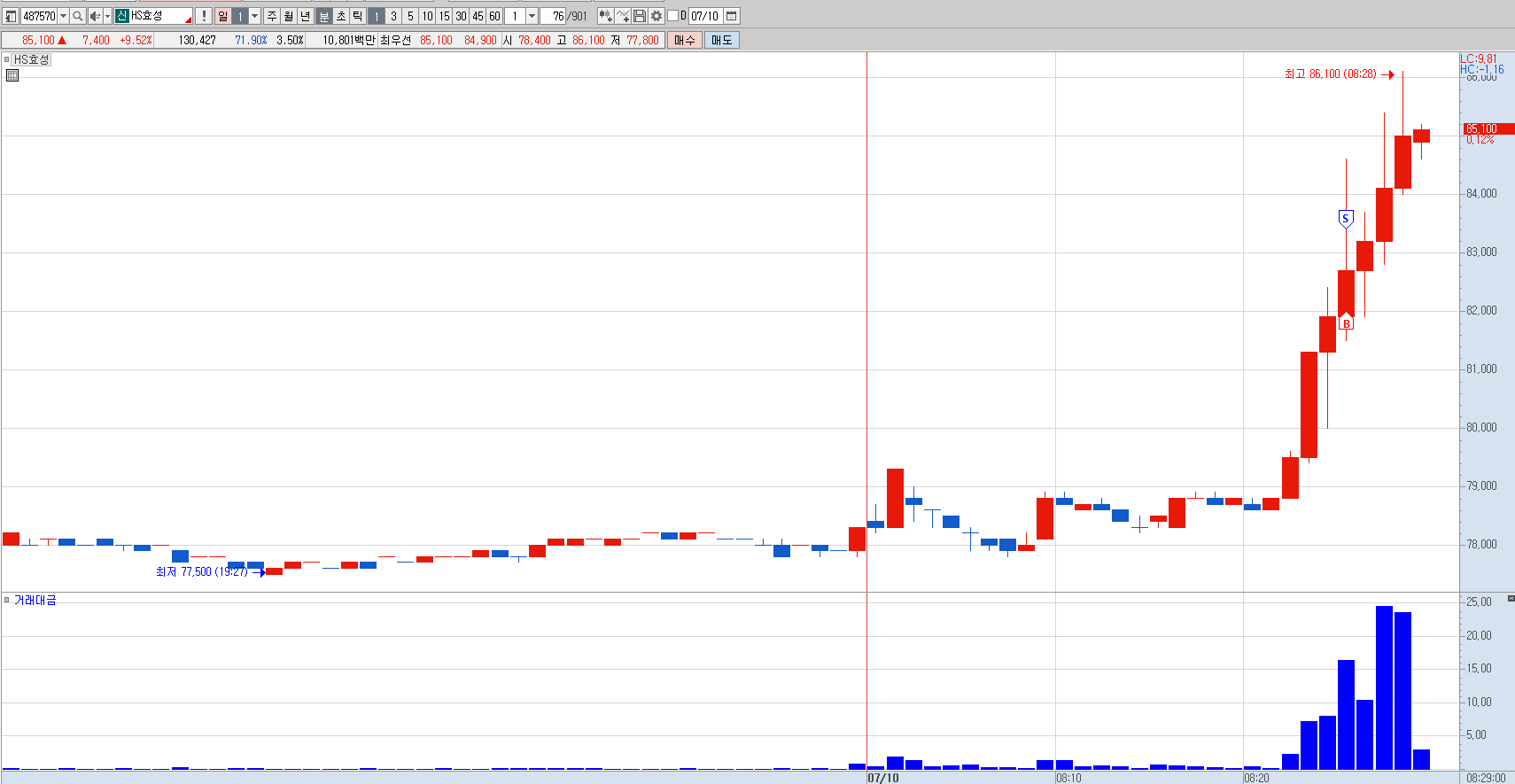This screenshot has height=784, width=1515.
Task: Click the S sell marker on the chart
Action: [1346, 219]
